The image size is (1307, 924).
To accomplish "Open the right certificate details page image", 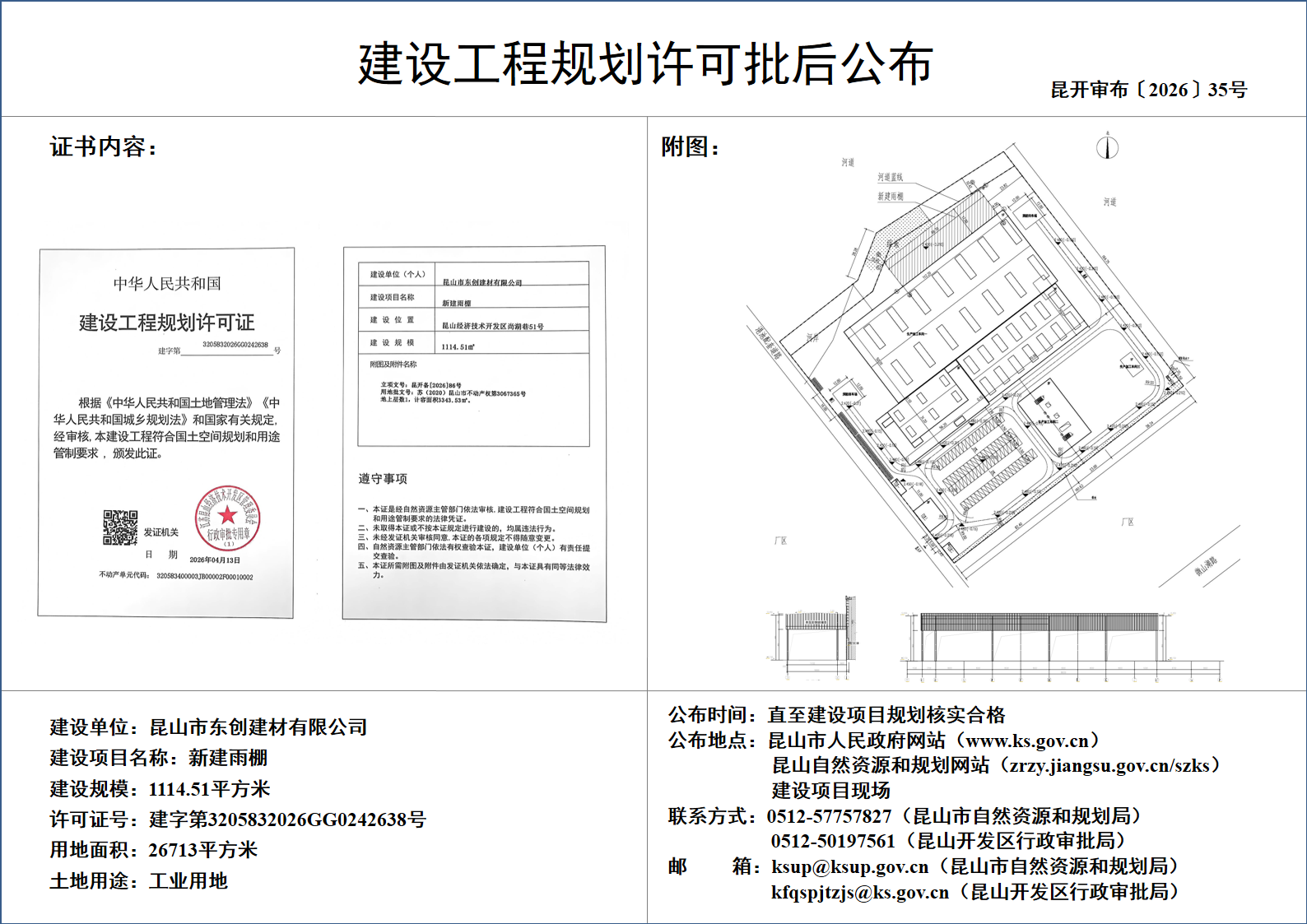I will pyautogui.click(x=474, y=433).
